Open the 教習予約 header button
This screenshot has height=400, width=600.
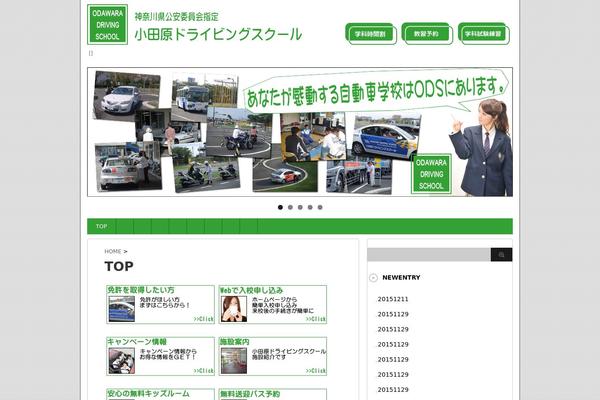point(427,34)
